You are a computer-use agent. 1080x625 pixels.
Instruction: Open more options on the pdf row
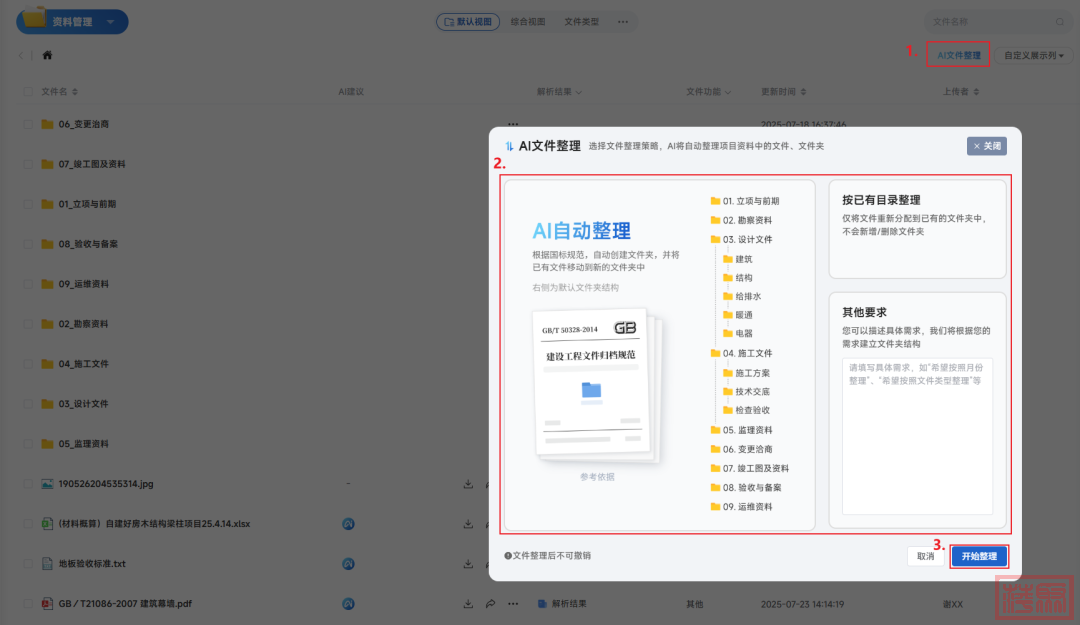pyautogui.click(x=513, y=604)
